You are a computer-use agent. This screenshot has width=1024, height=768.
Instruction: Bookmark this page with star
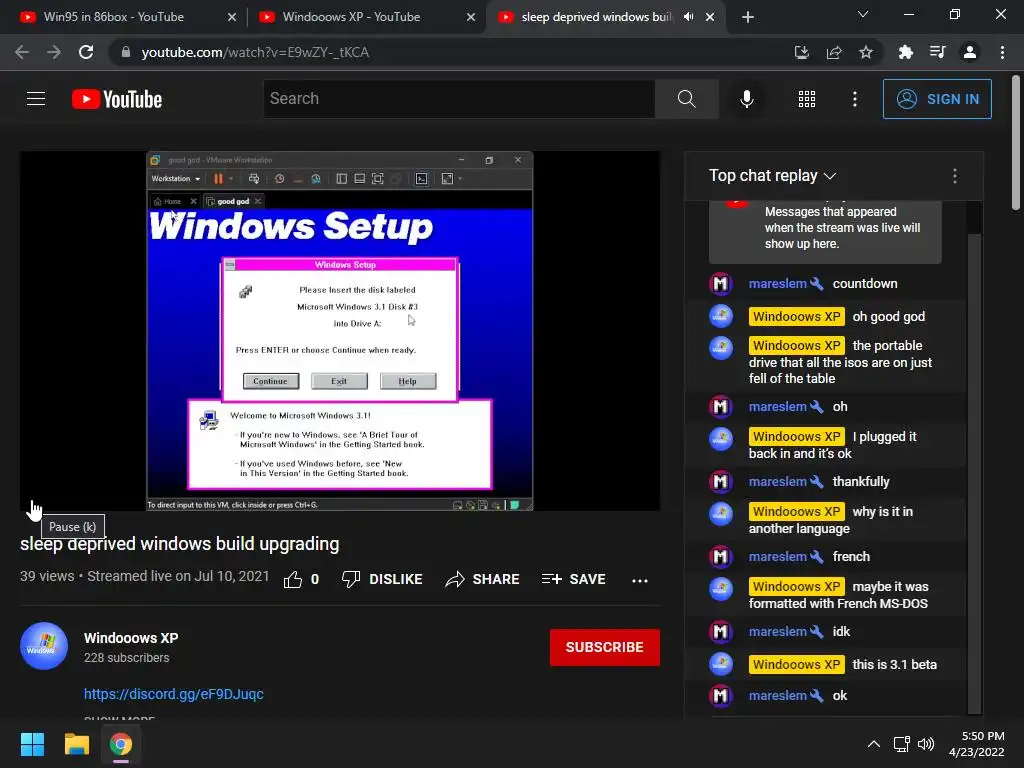click(x=866, y=52)
